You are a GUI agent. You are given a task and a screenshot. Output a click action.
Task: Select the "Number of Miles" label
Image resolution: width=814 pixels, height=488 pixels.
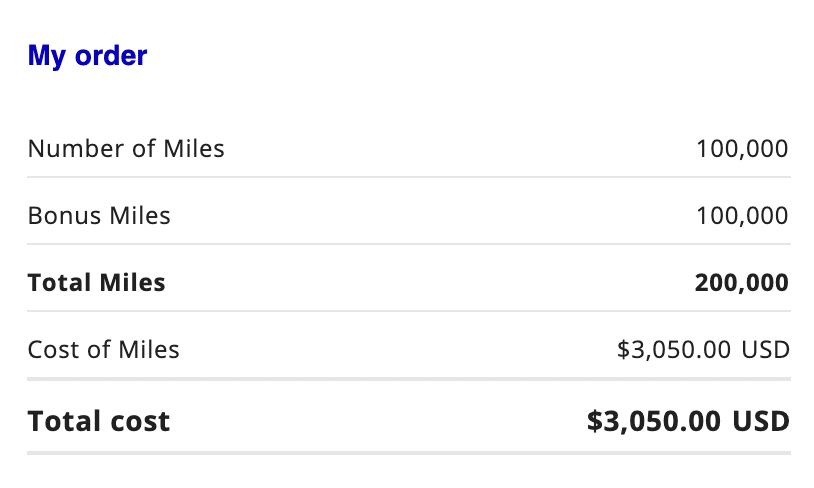126,149
